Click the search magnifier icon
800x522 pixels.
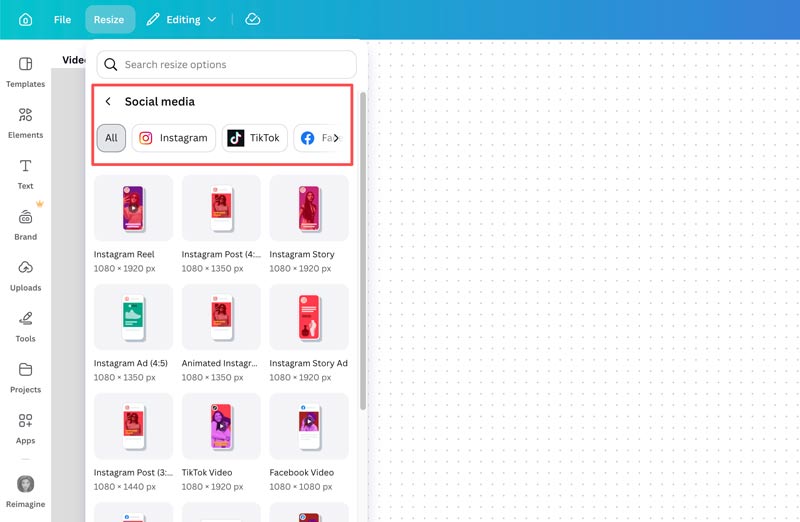pyautogui.click(x=110, y=64)
